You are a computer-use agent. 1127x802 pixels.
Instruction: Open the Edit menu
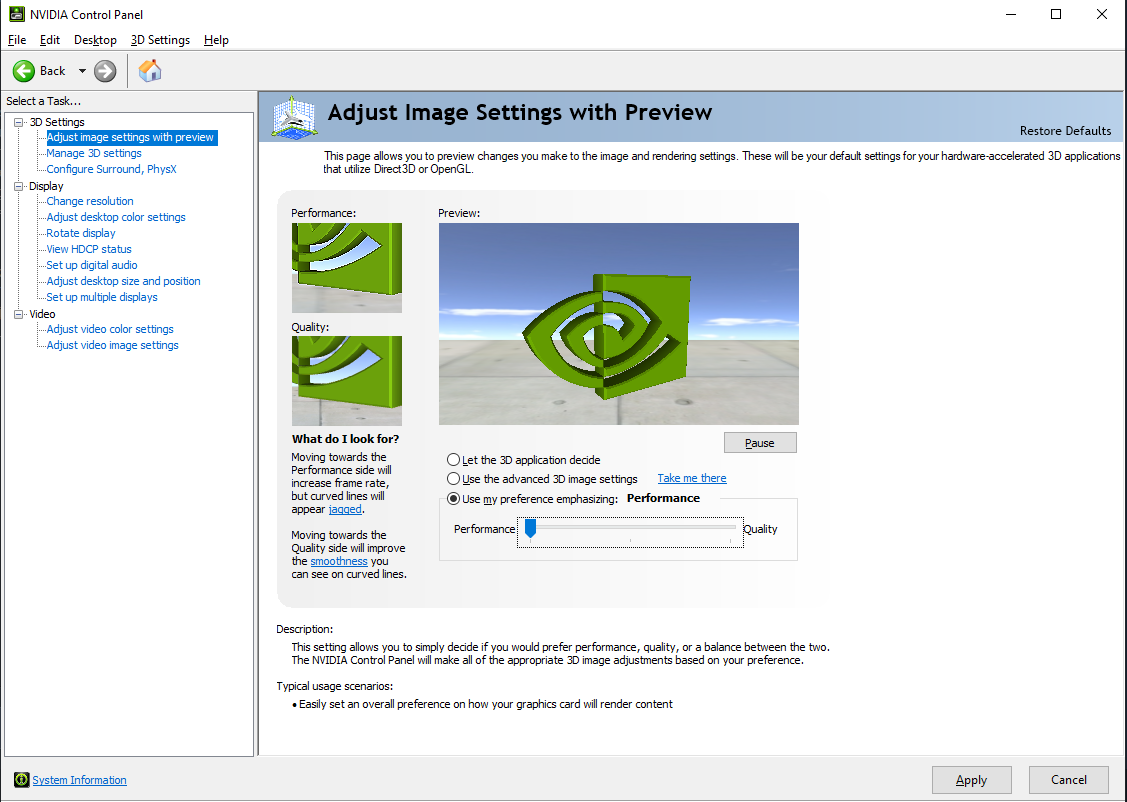50,40
